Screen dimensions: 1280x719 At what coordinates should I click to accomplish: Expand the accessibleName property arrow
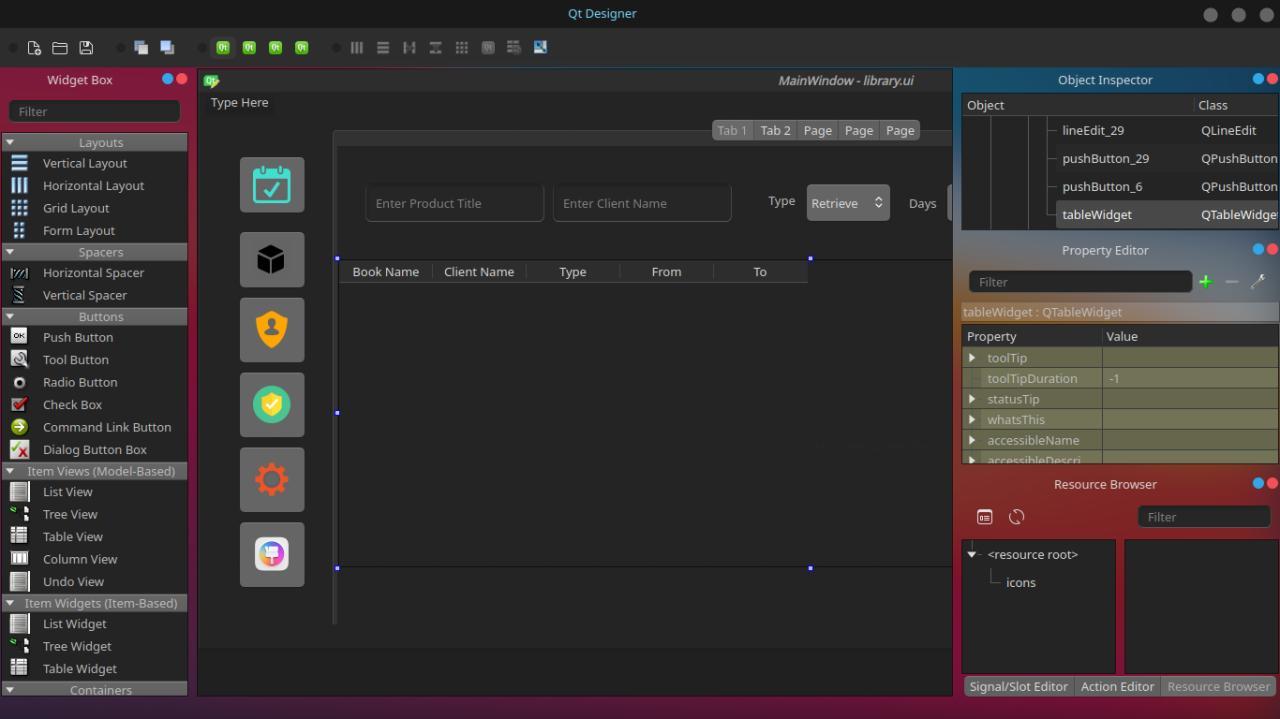click(972, 440)
